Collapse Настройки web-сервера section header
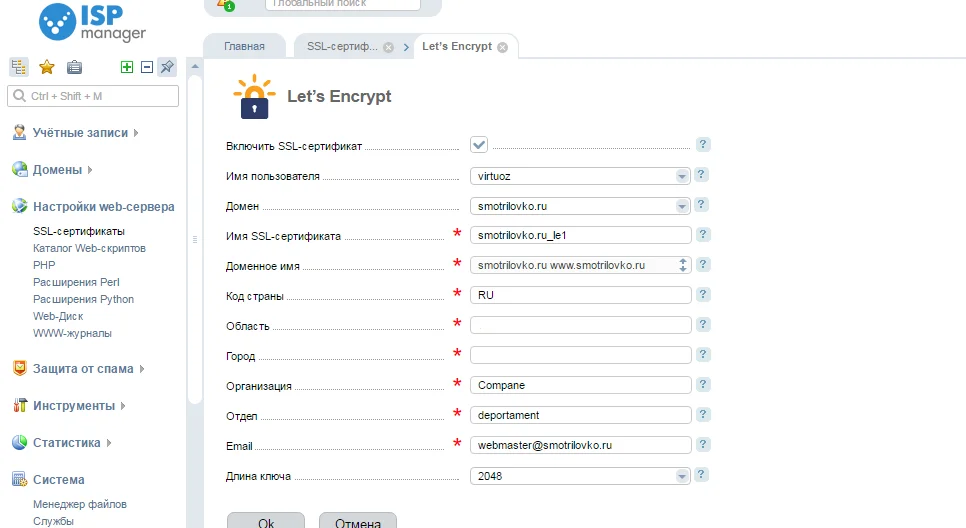Image resolution: width=966 pixels, height=528 pixels. click(x=104, y=206)
